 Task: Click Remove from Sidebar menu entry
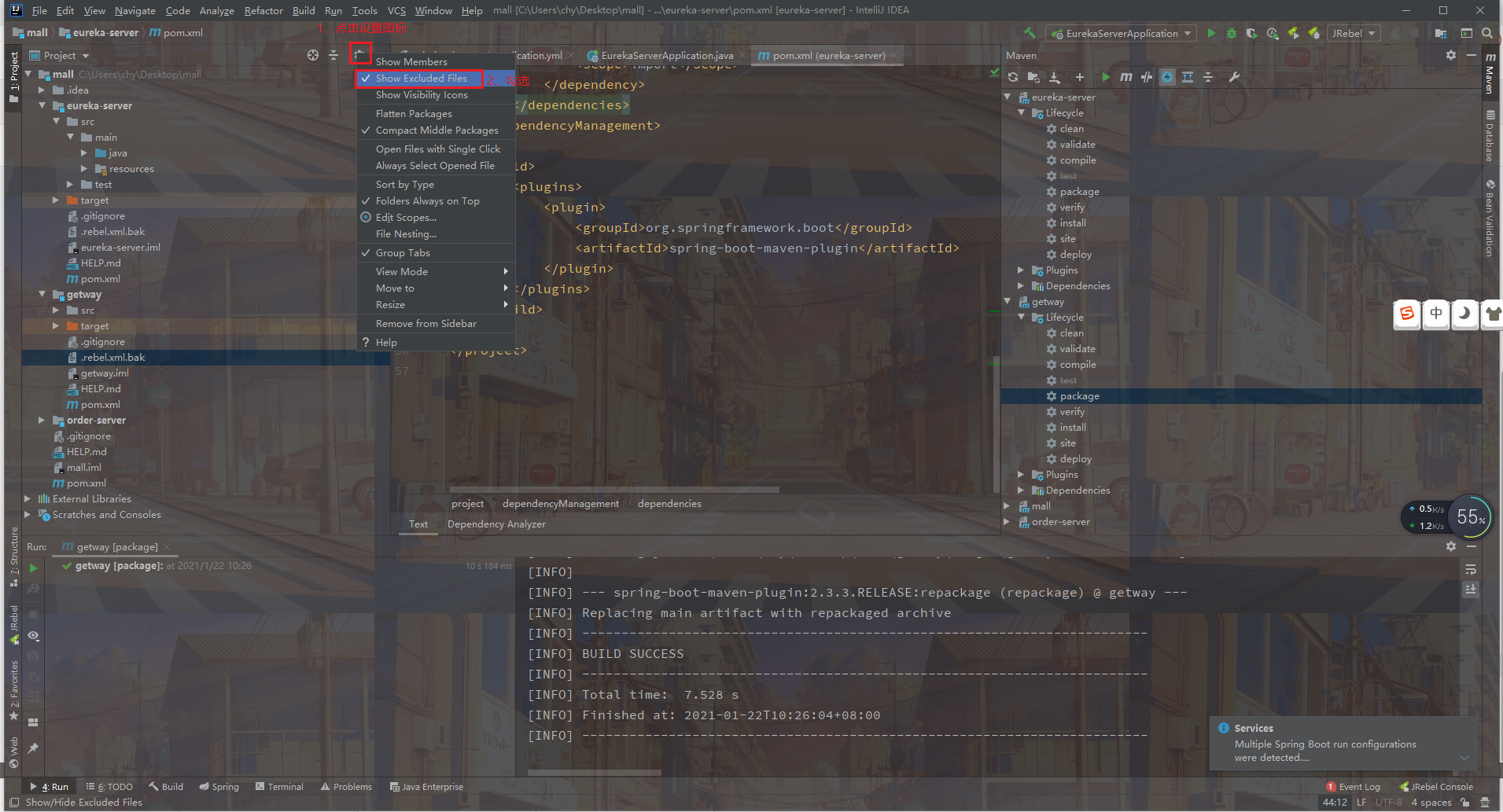pyautogui.click(x=436, y=324)
